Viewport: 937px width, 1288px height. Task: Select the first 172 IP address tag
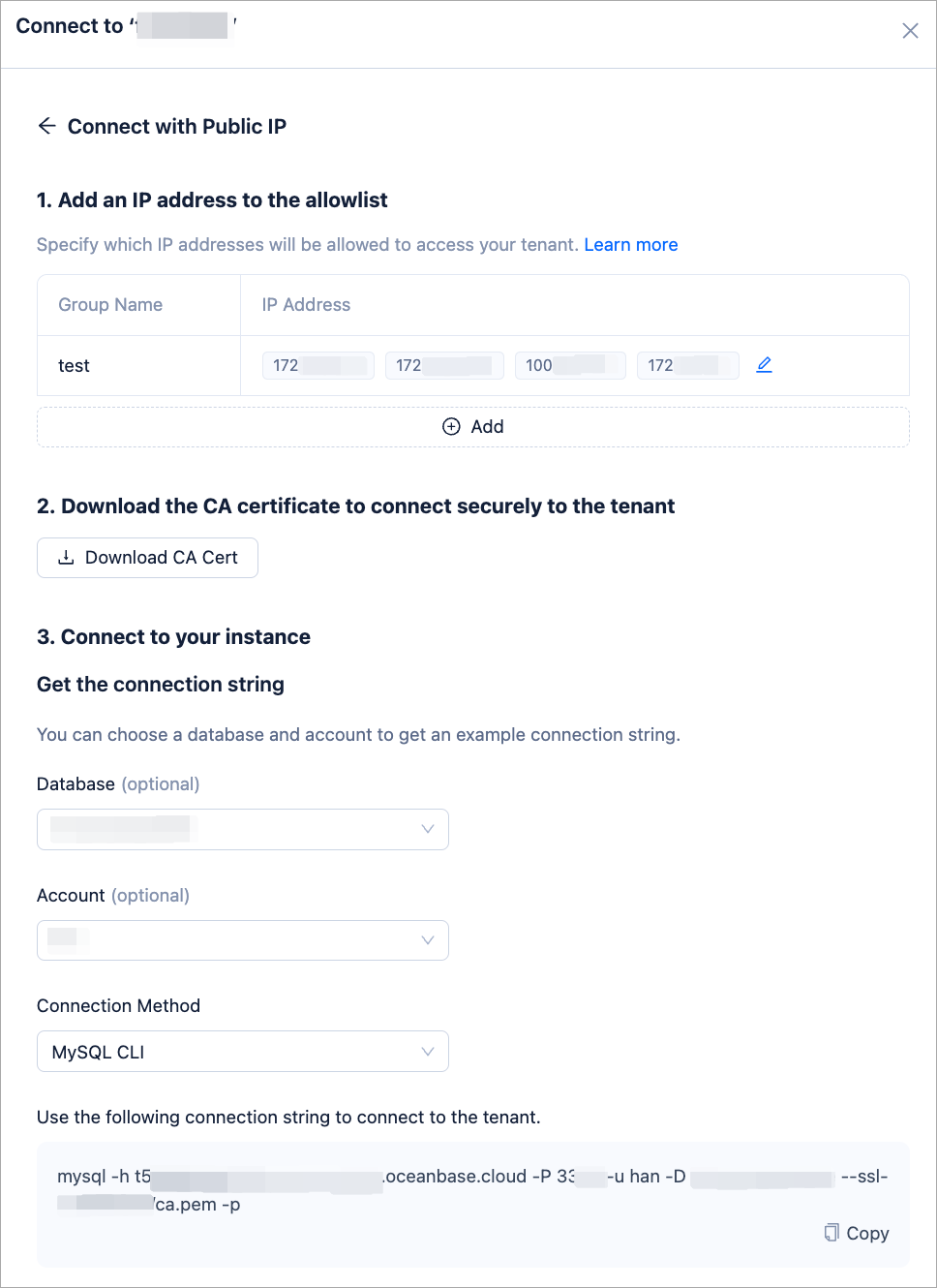click(317, 365)
